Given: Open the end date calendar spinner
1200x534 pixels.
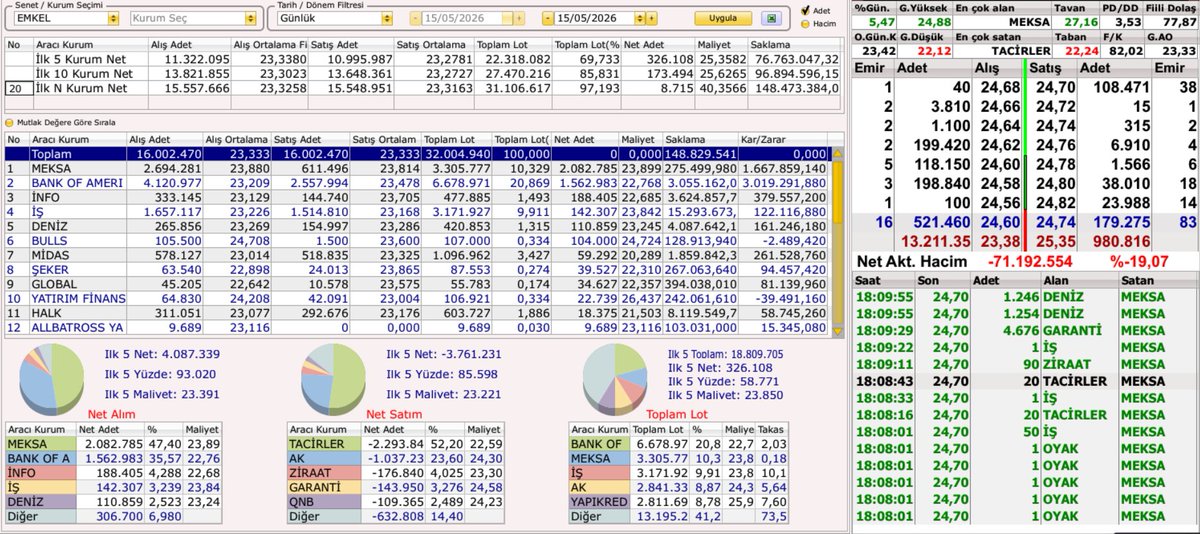Looking at the screenshot, I should [x=638, y=18].
